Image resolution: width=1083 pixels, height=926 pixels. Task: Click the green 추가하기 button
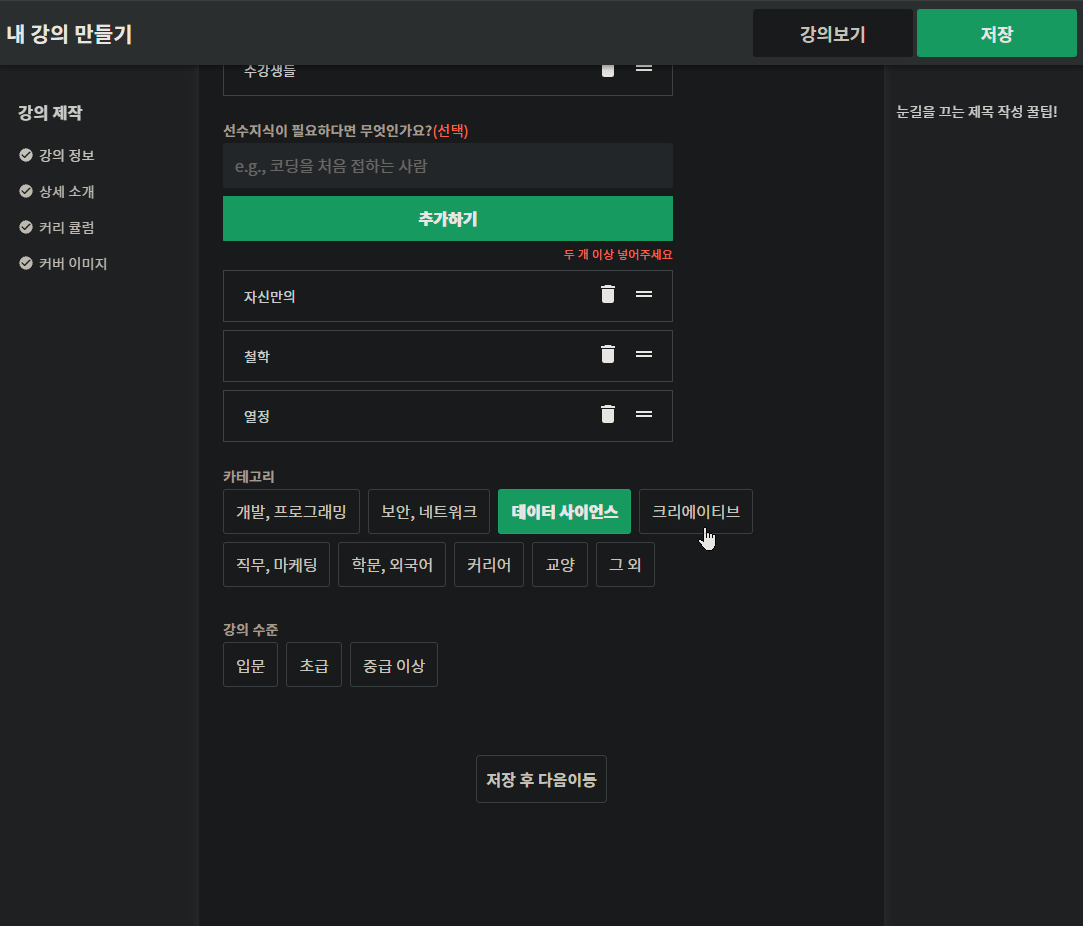(448, 218)
